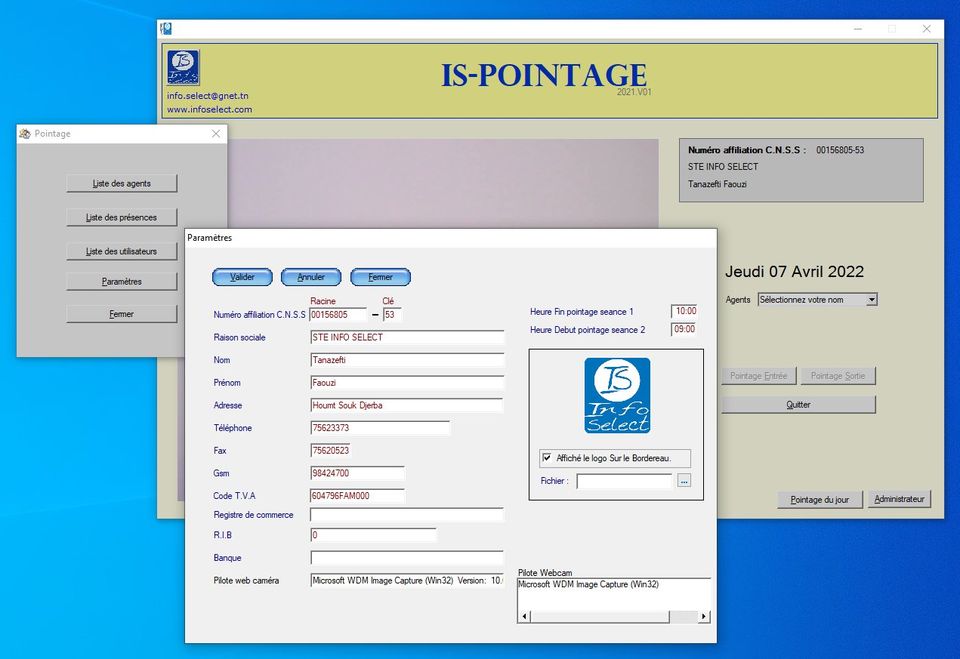Click the main window title bar app icon

pos(166,28)
